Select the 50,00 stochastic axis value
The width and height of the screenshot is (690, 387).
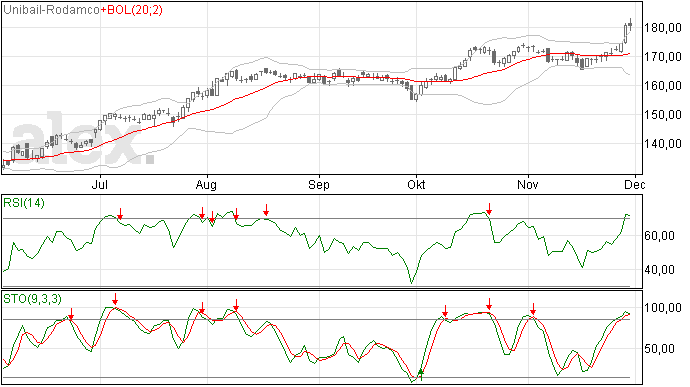click(x=659, y=349)
